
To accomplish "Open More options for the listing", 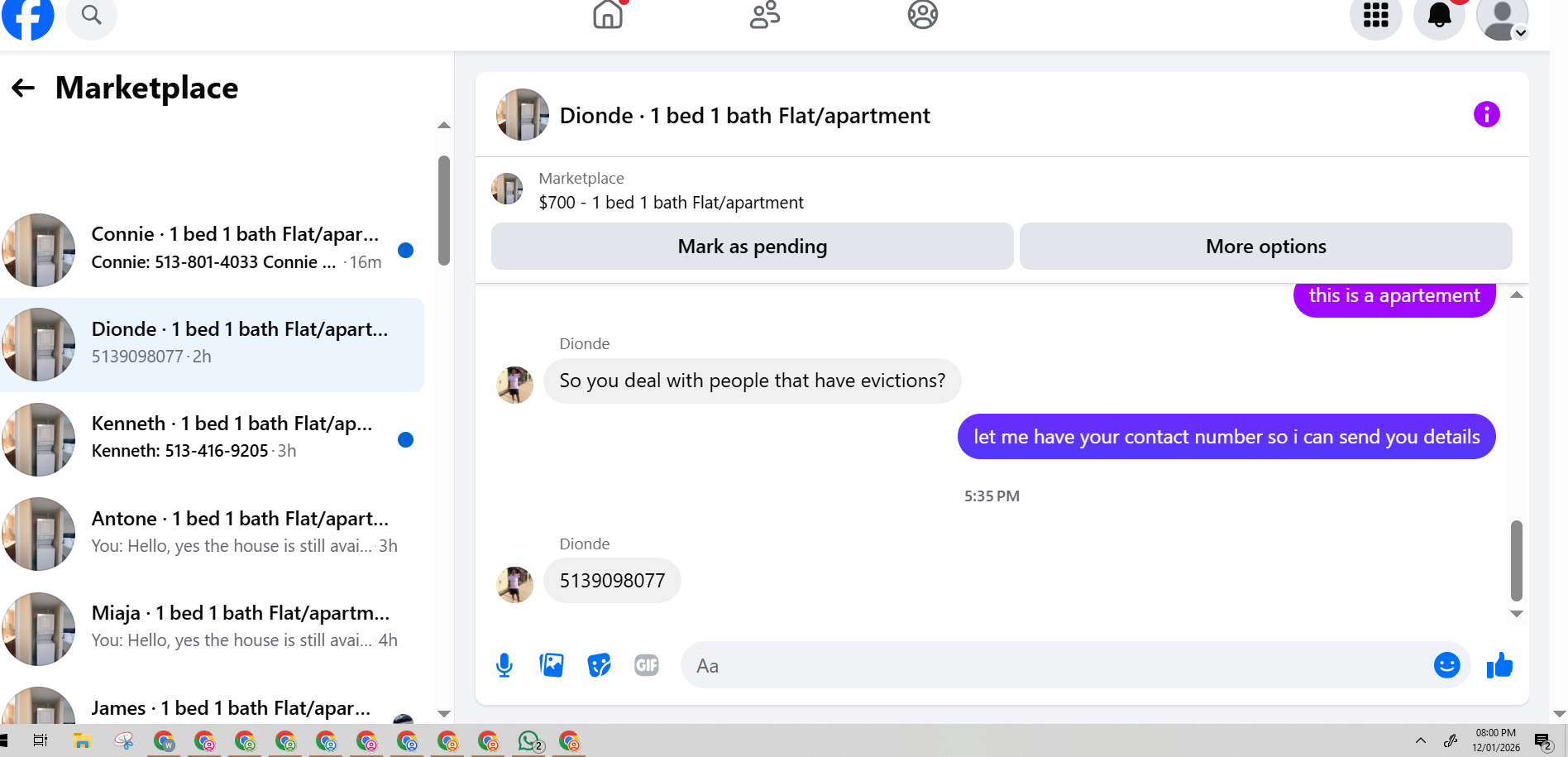I will click(1265, 247).
